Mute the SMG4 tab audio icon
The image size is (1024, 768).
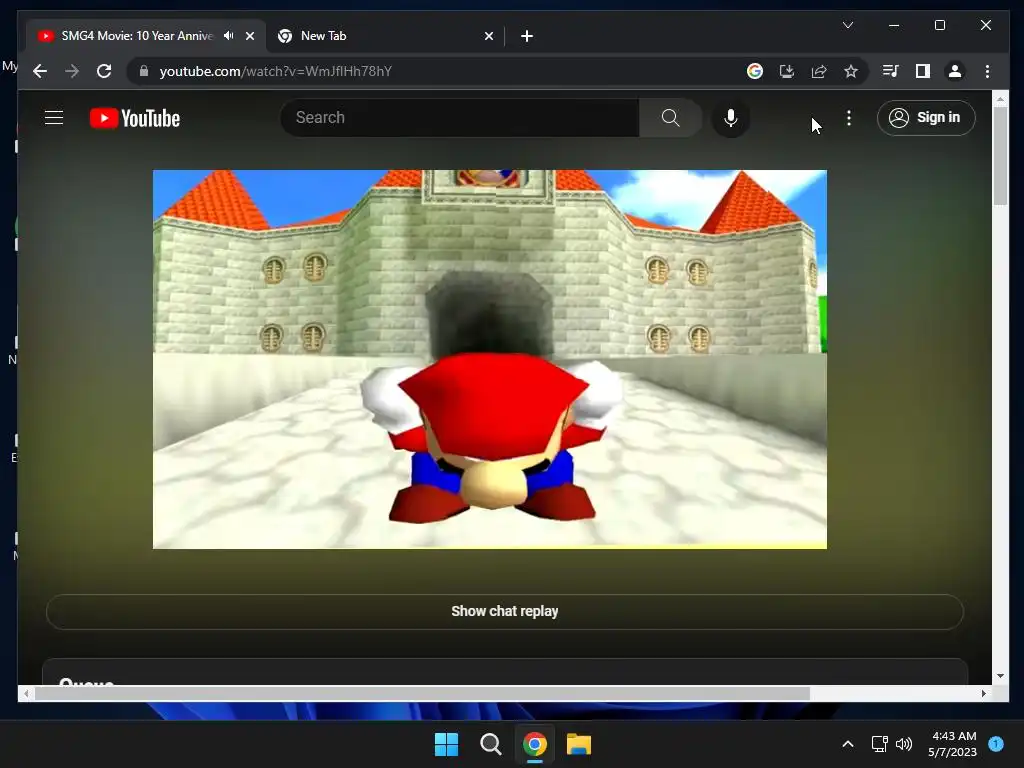[229, 36]
